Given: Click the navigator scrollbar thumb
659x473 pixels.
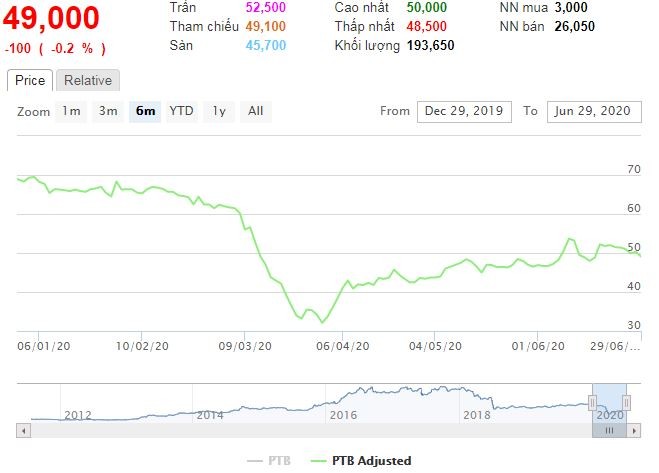Looking at the screenshot, I should [x=609, y=430].
